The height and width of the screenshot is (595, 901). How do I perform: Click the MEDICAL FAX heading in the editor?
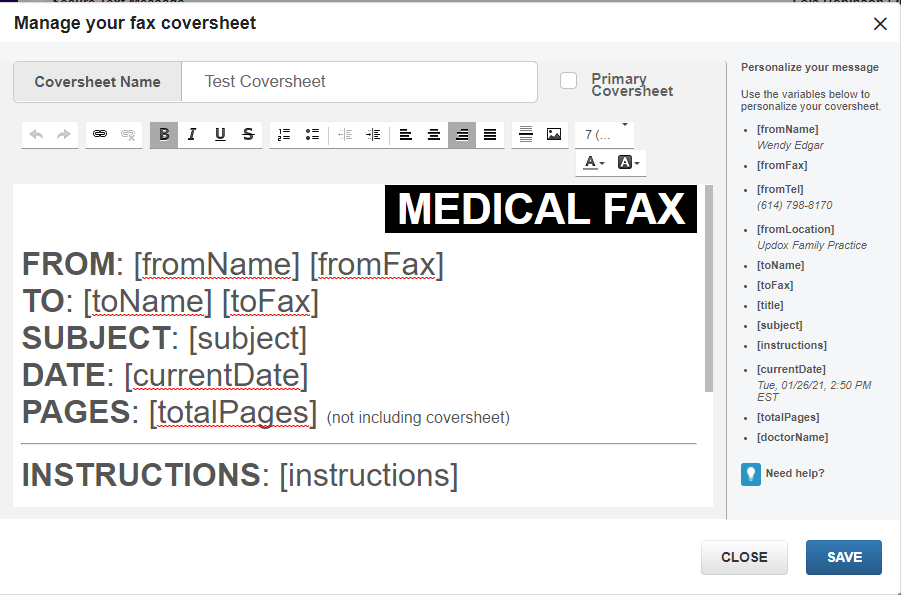coord(541,209)
